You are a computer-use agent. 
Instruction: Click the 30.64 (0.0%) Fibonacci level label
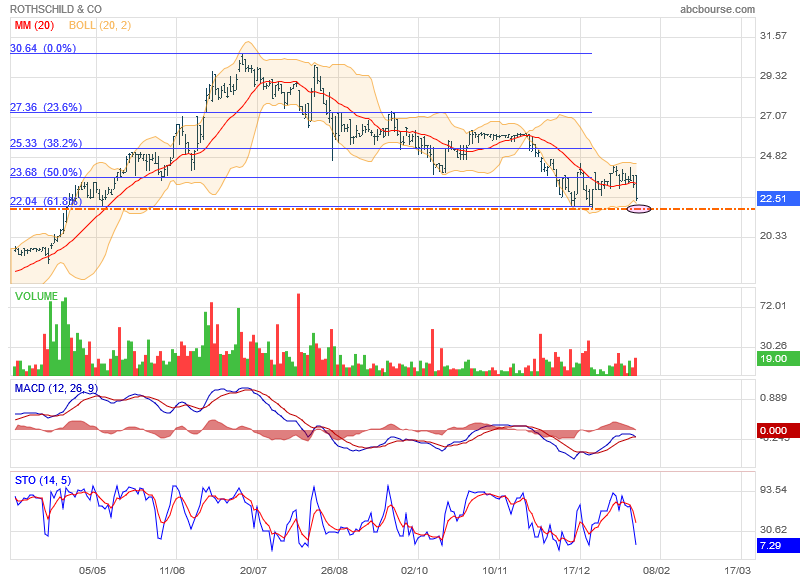coord(43,47)
